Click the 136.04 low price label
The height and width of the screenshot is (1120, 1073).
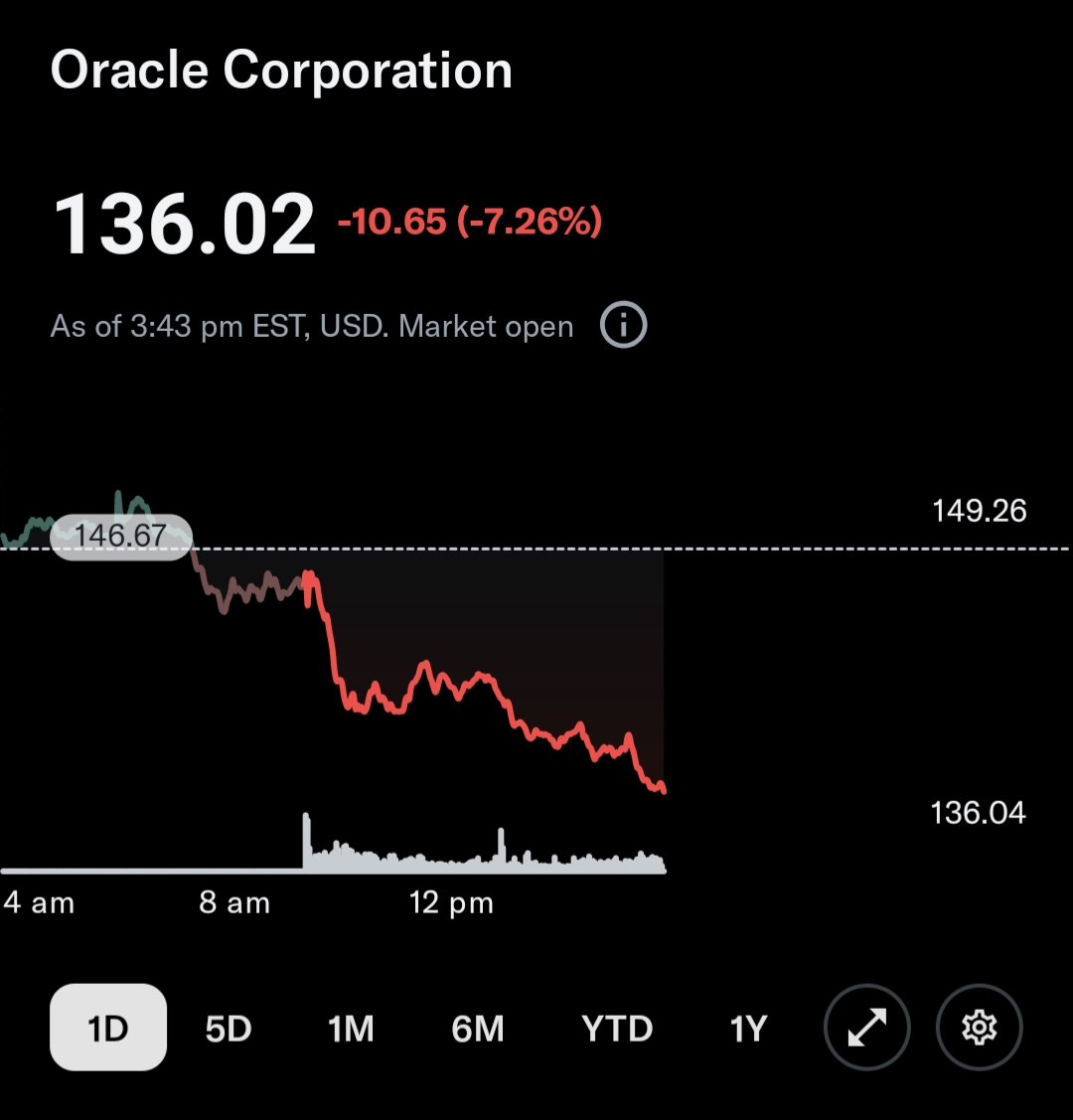[978, 813]
